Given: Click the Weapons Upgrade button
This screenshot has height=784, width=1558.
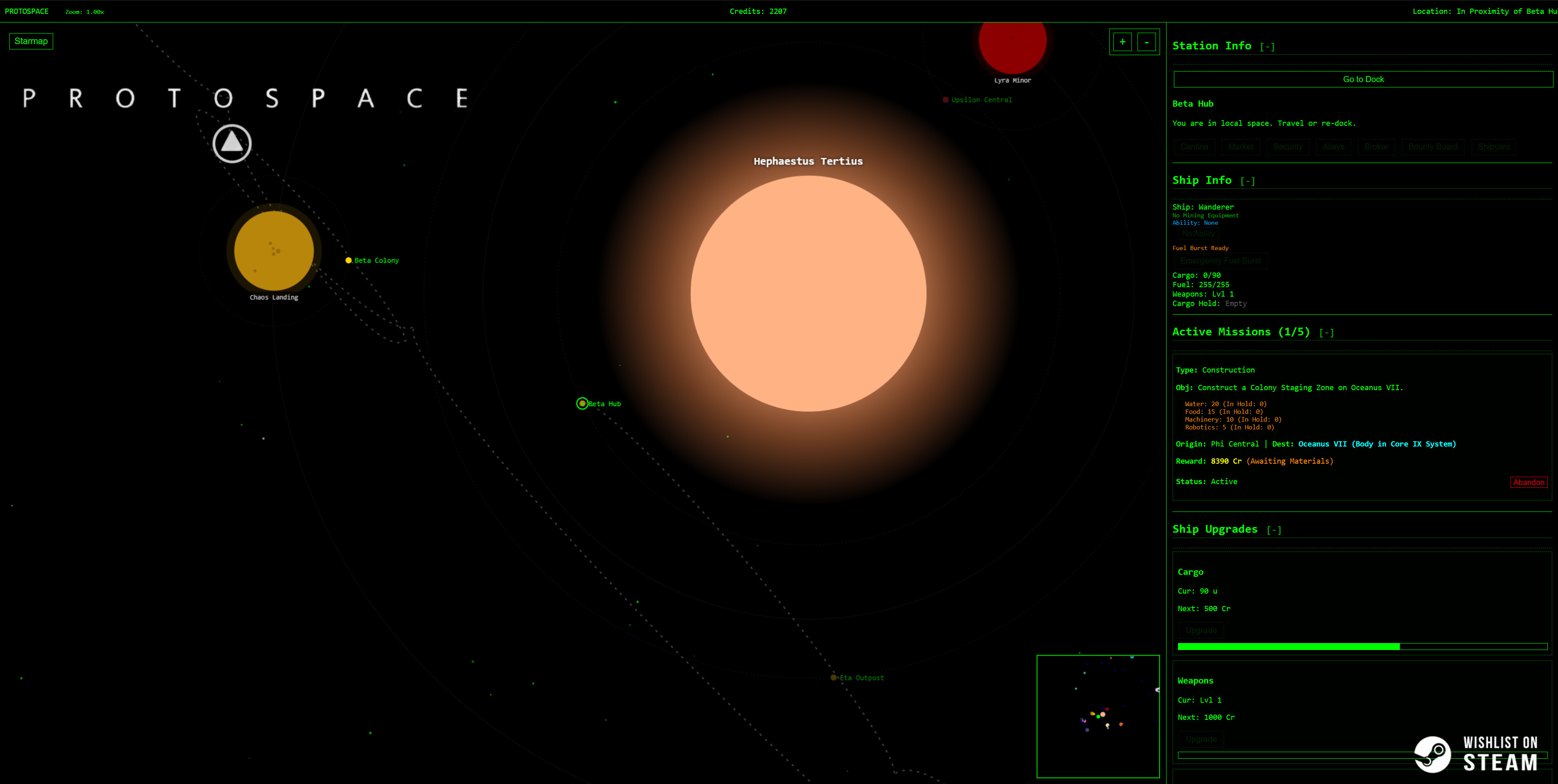Looking at the screenshot, I should (x=1200, y=739).
